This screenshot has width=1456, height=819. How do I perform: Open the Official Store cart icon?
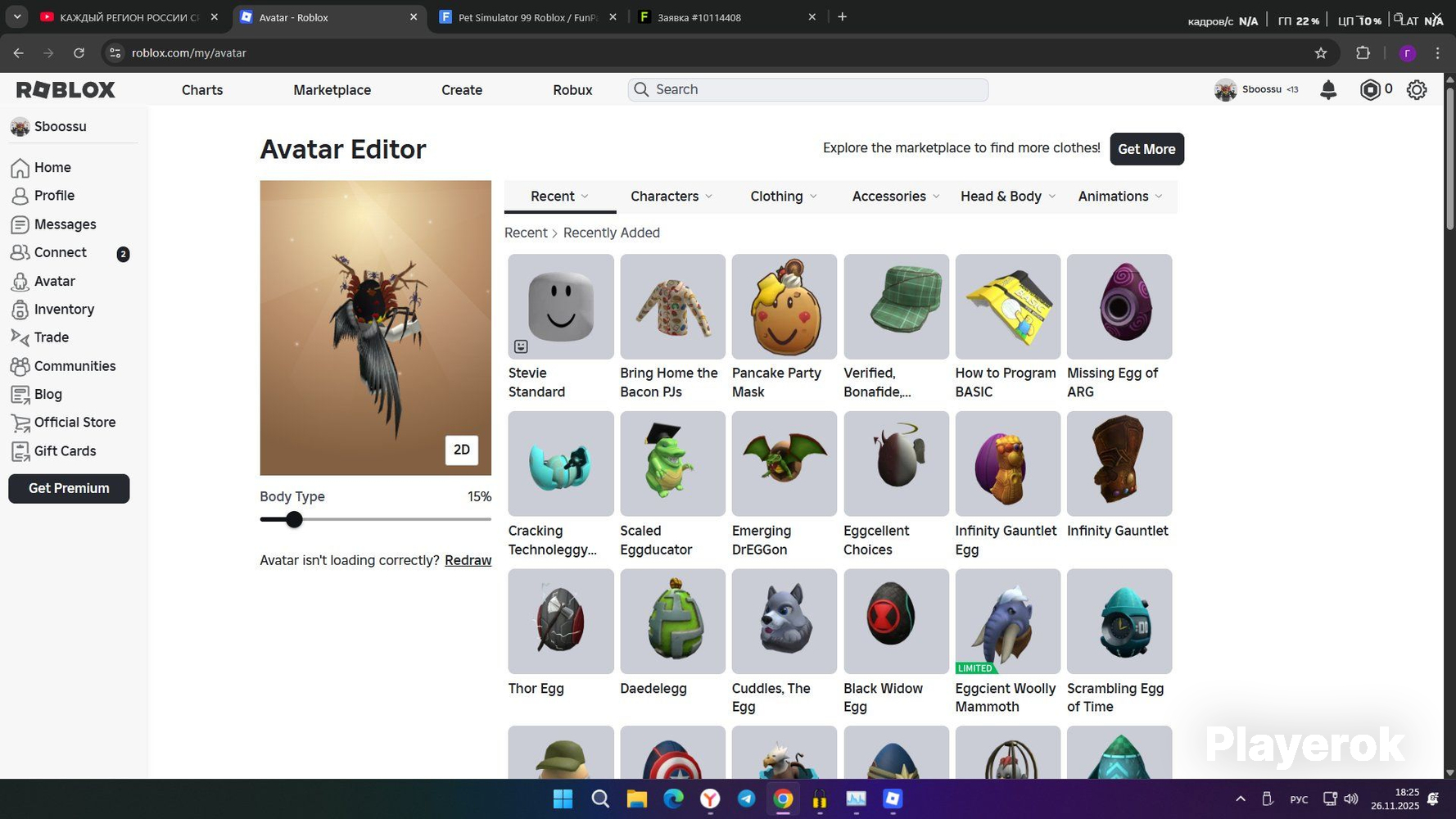coord(20,423)
